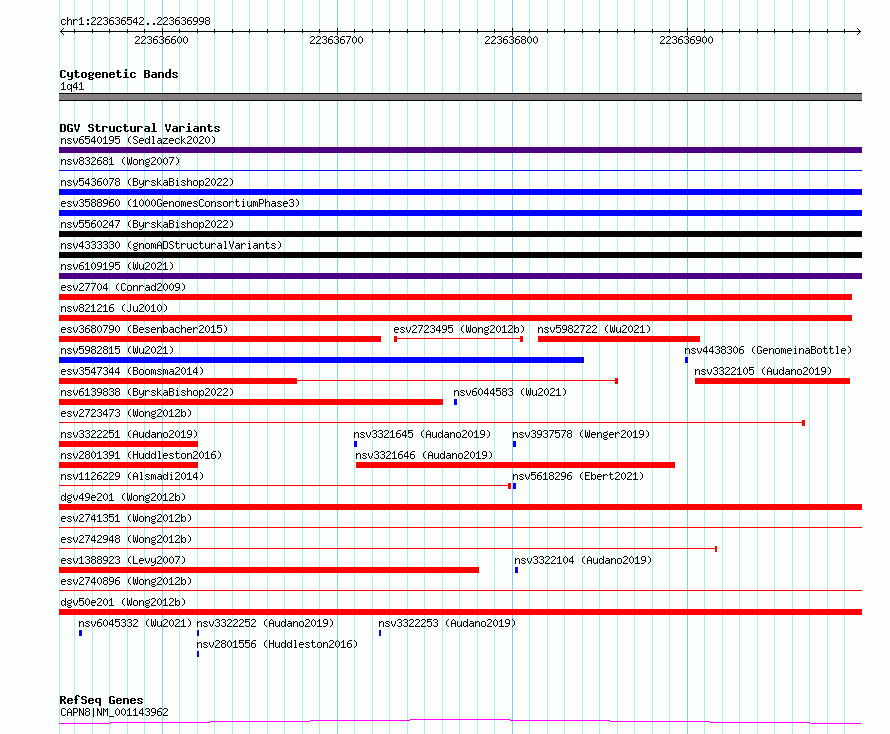Screen dimensions: 890x734
Task: Click esv2723495 (Wong2012b) label
Action: (459, 329)
